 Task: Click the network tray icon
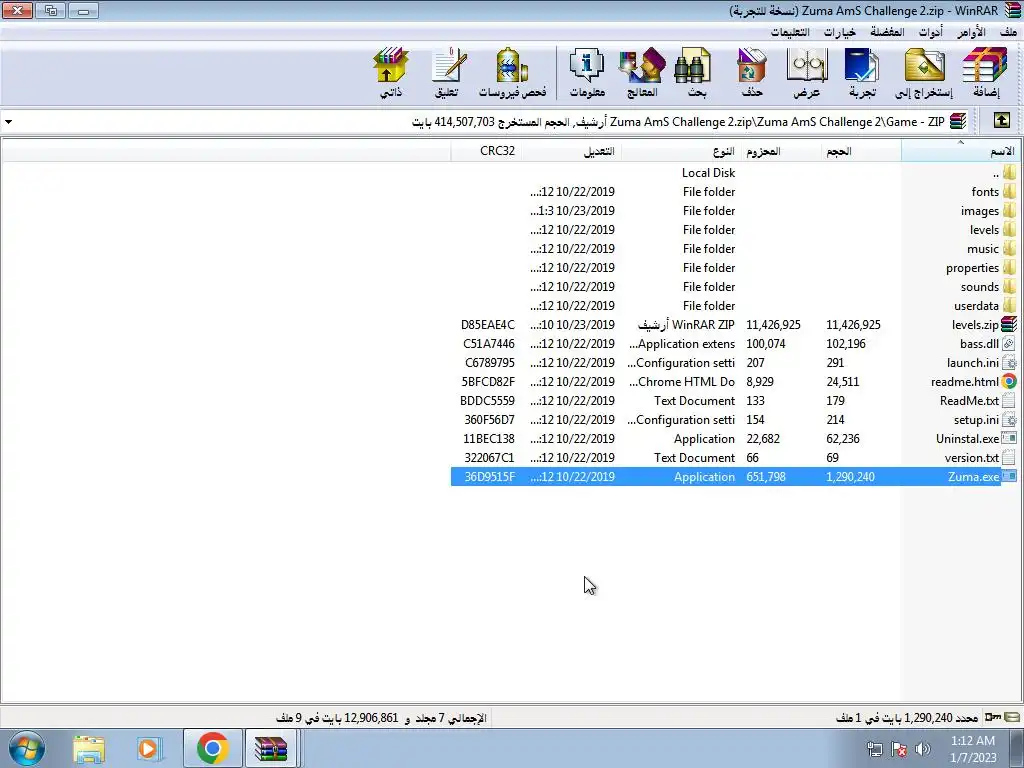(874, 749)
